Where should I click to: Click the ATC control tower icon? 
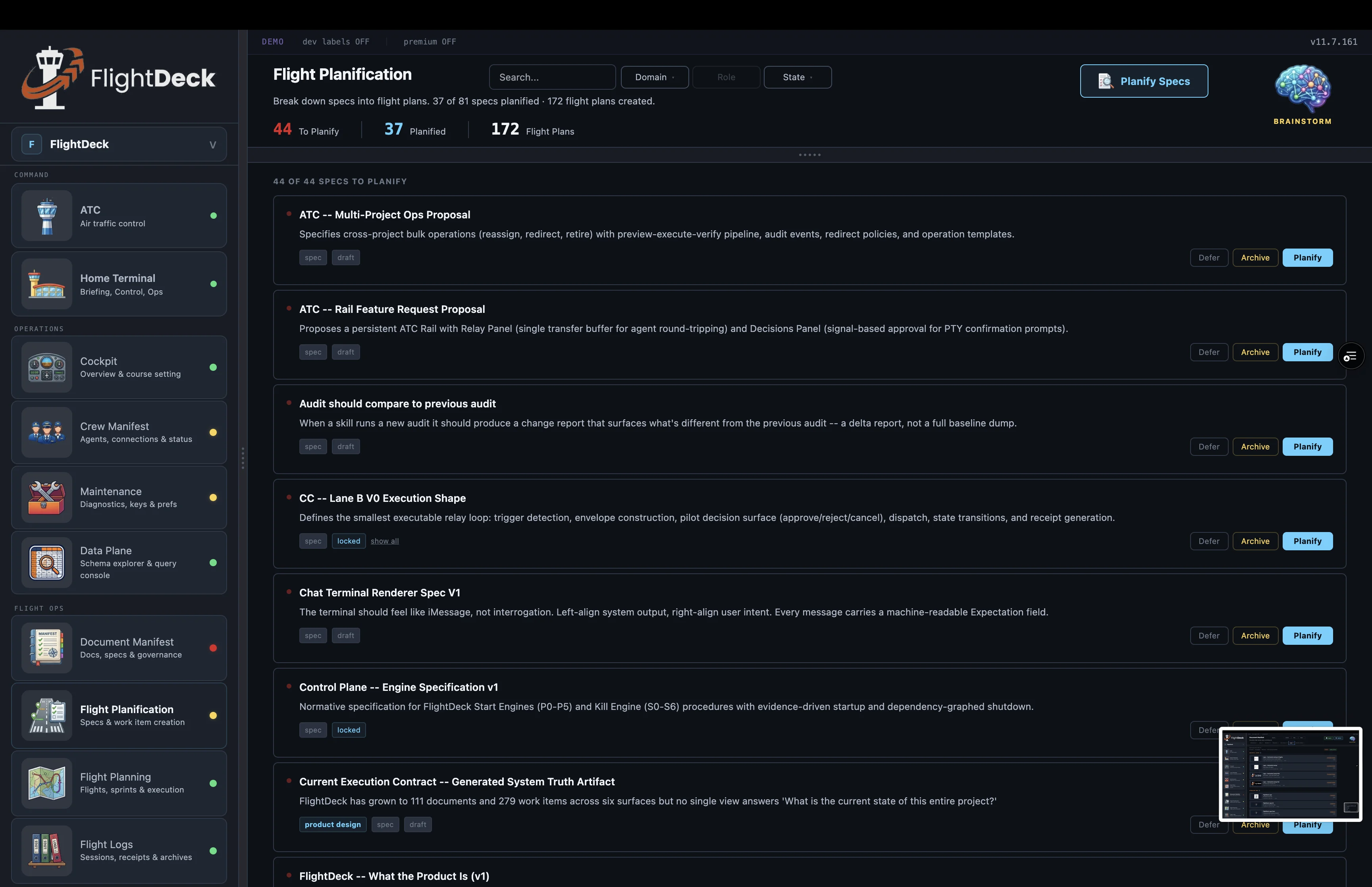coord(46,216)
